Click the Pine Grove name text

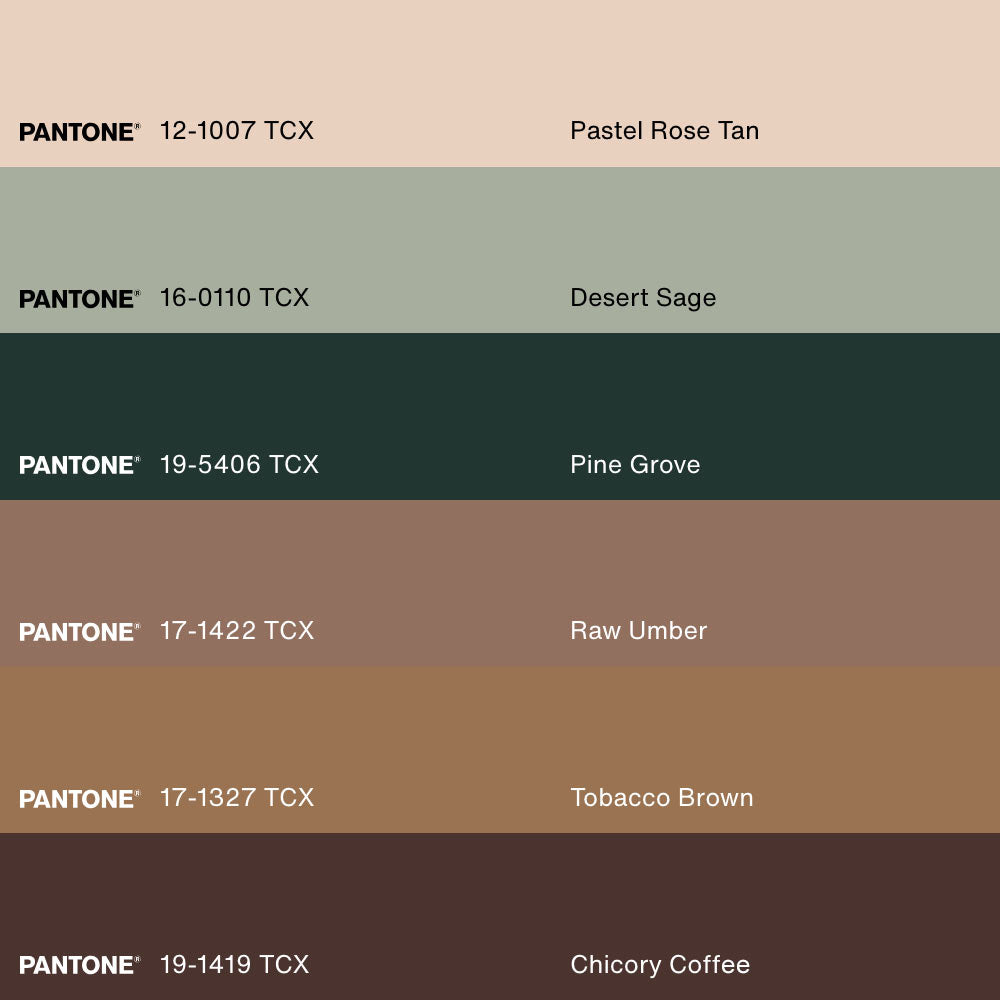click(635, 464)
